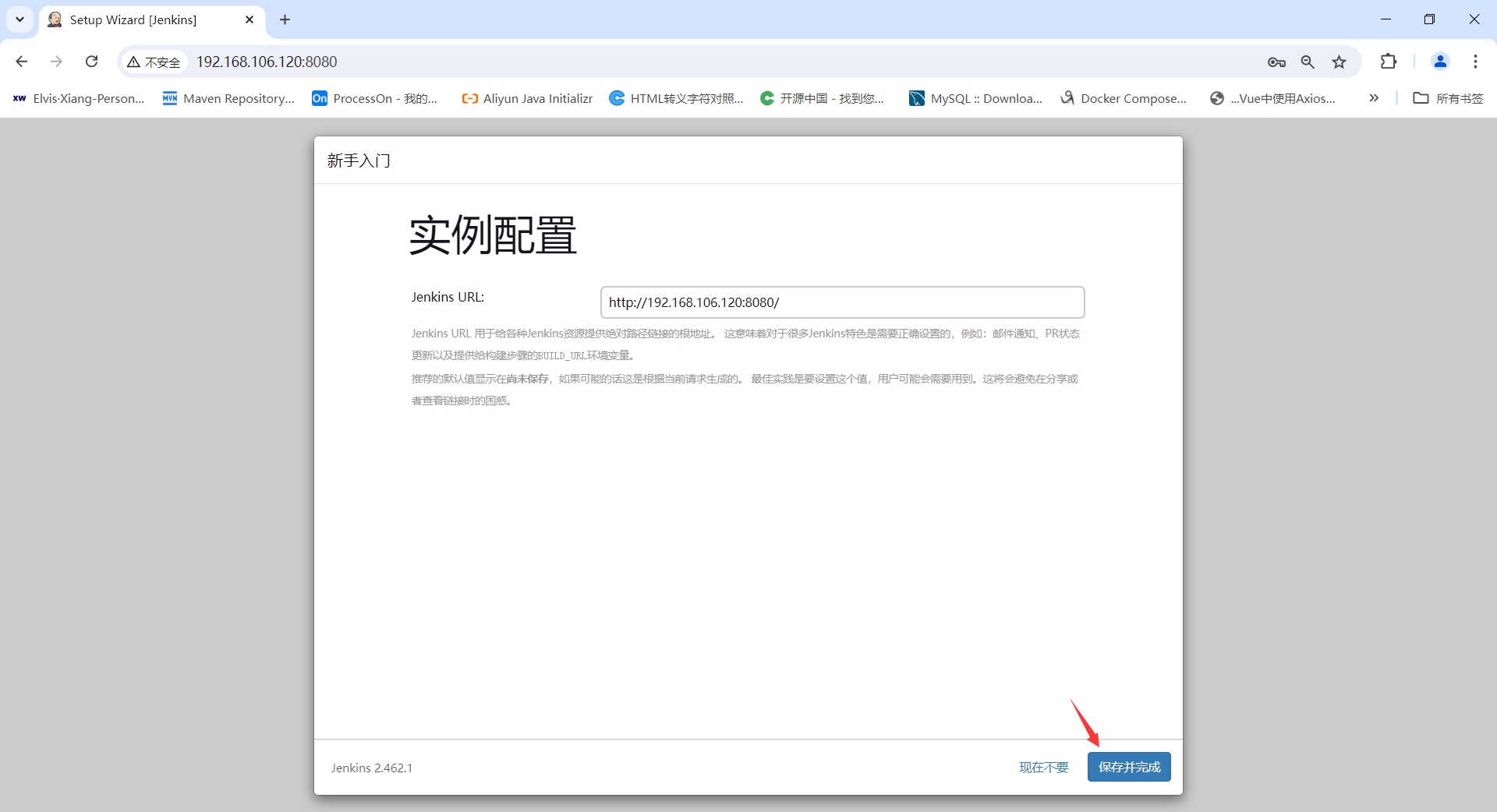The width and height of the screenshot is (1497, 812).
Task: Reload the current page
Action: pyautogui.click(x=91, y=62)
